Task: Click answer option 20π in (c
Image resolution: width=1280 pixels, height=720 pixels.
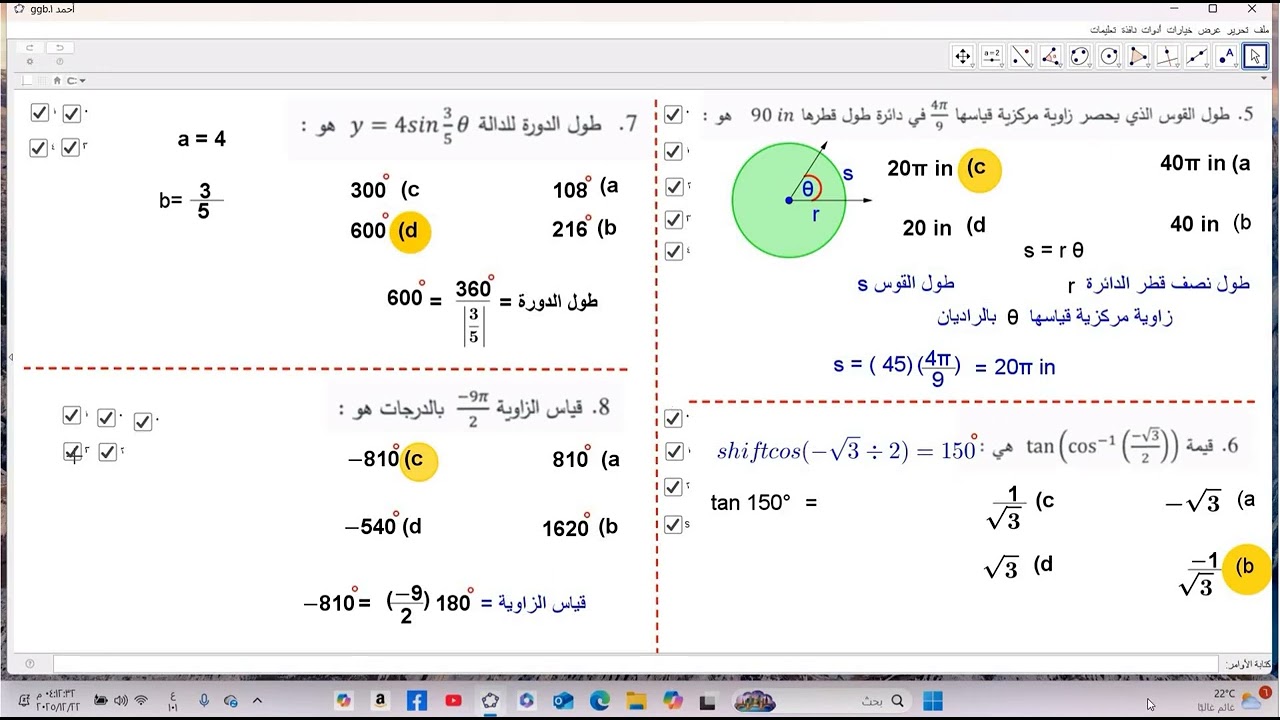Action: point(937,169)
